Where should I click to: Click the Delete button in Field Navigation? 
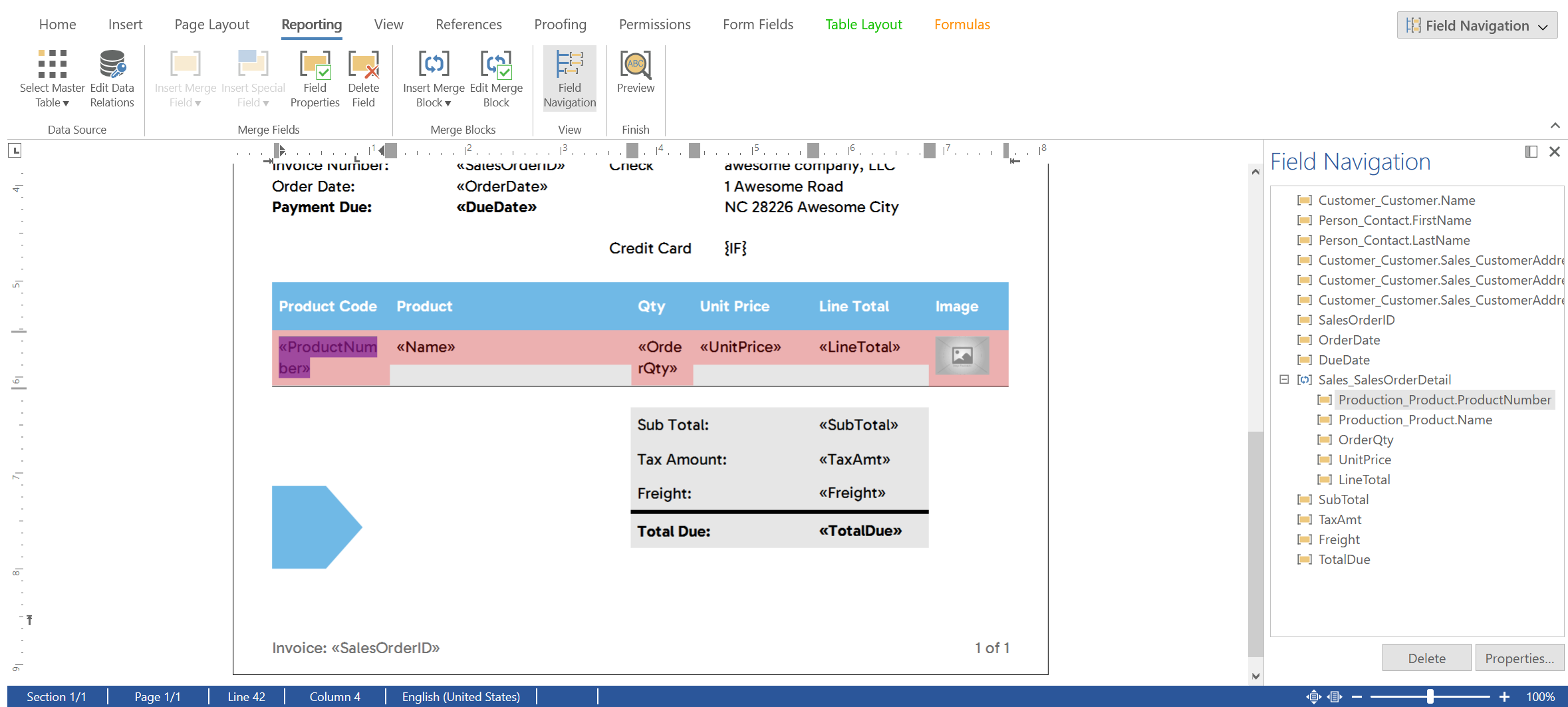(1426, 657)
